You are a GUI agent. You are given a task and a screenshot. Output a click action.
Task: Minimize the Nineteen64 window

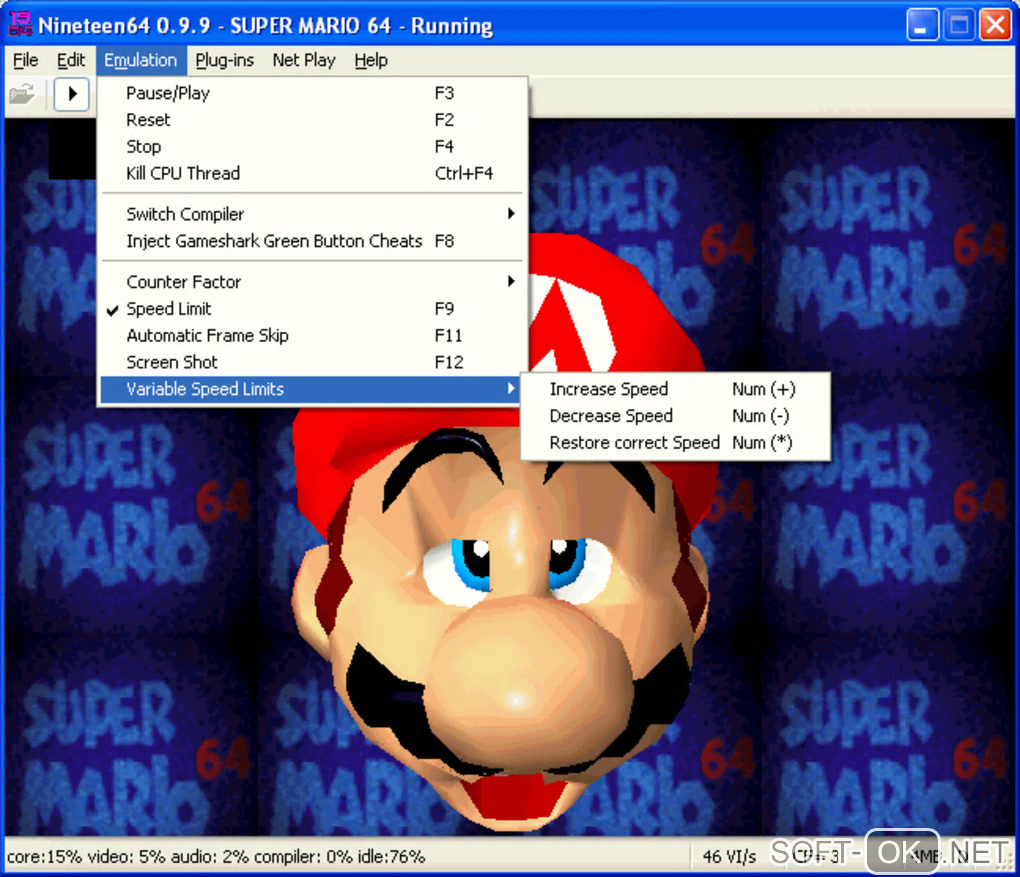point(922,25)
